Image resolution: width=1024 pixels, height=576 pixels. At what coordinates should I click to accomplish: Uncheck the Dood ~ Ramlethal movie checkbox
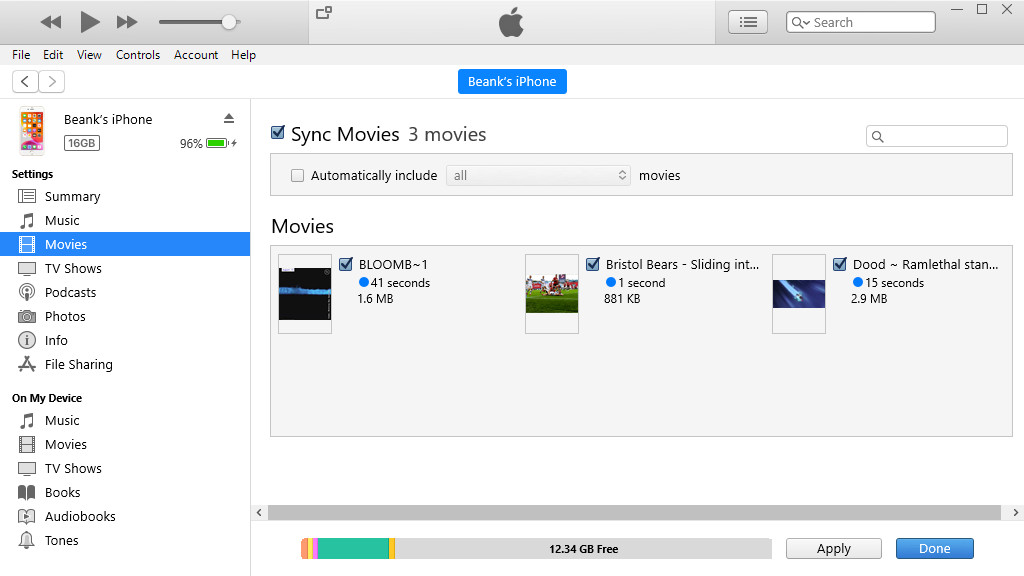click(840, 264)
